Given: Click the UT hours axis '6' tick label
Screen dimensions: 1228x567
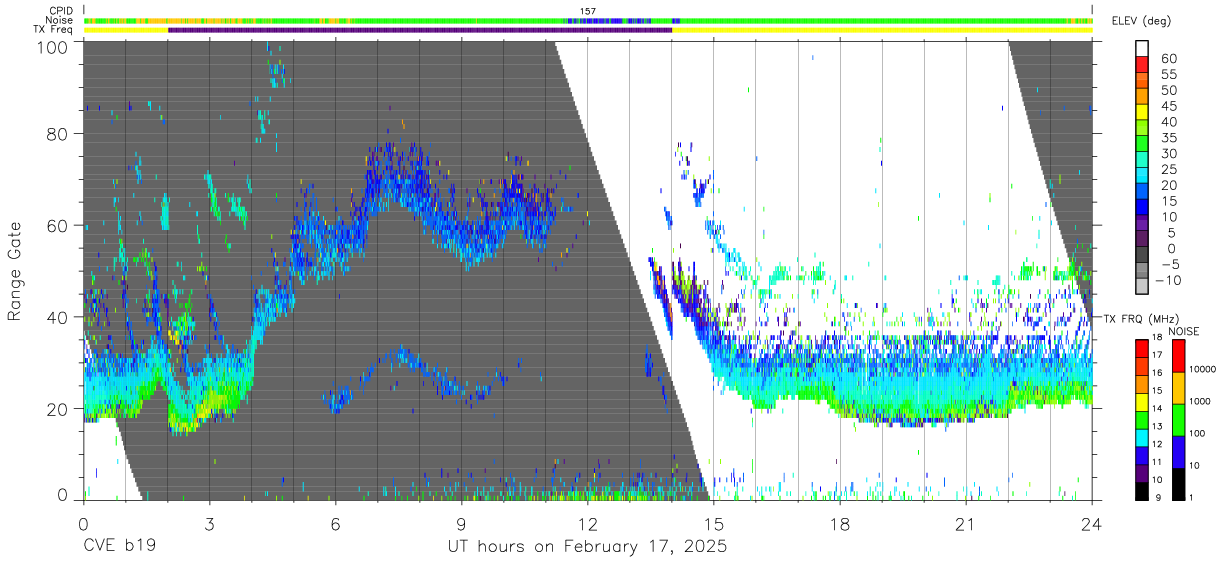Looking at the screenshot, I should tap(335, 524).
